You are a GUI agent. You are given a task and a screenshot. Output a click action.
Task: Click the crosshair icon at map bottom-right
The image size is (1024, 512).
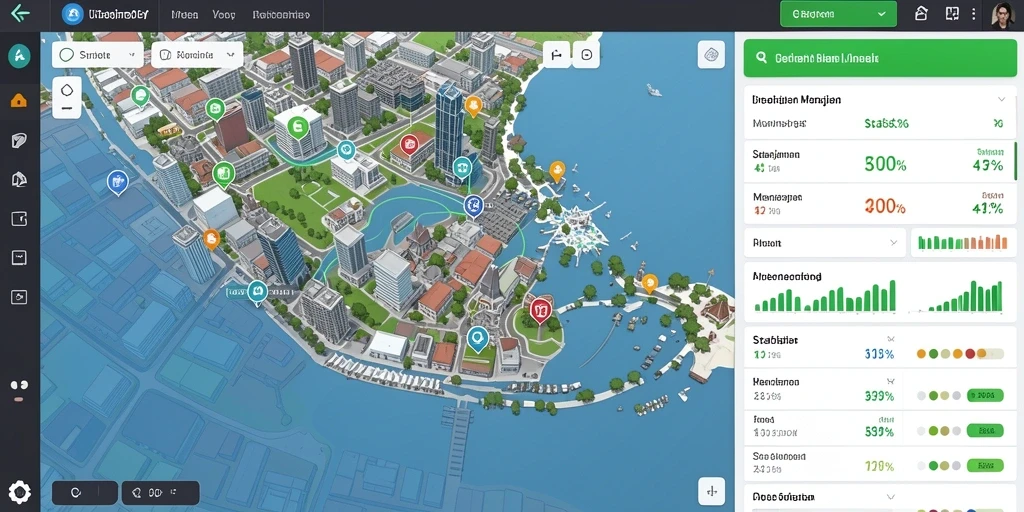point(711,490)
